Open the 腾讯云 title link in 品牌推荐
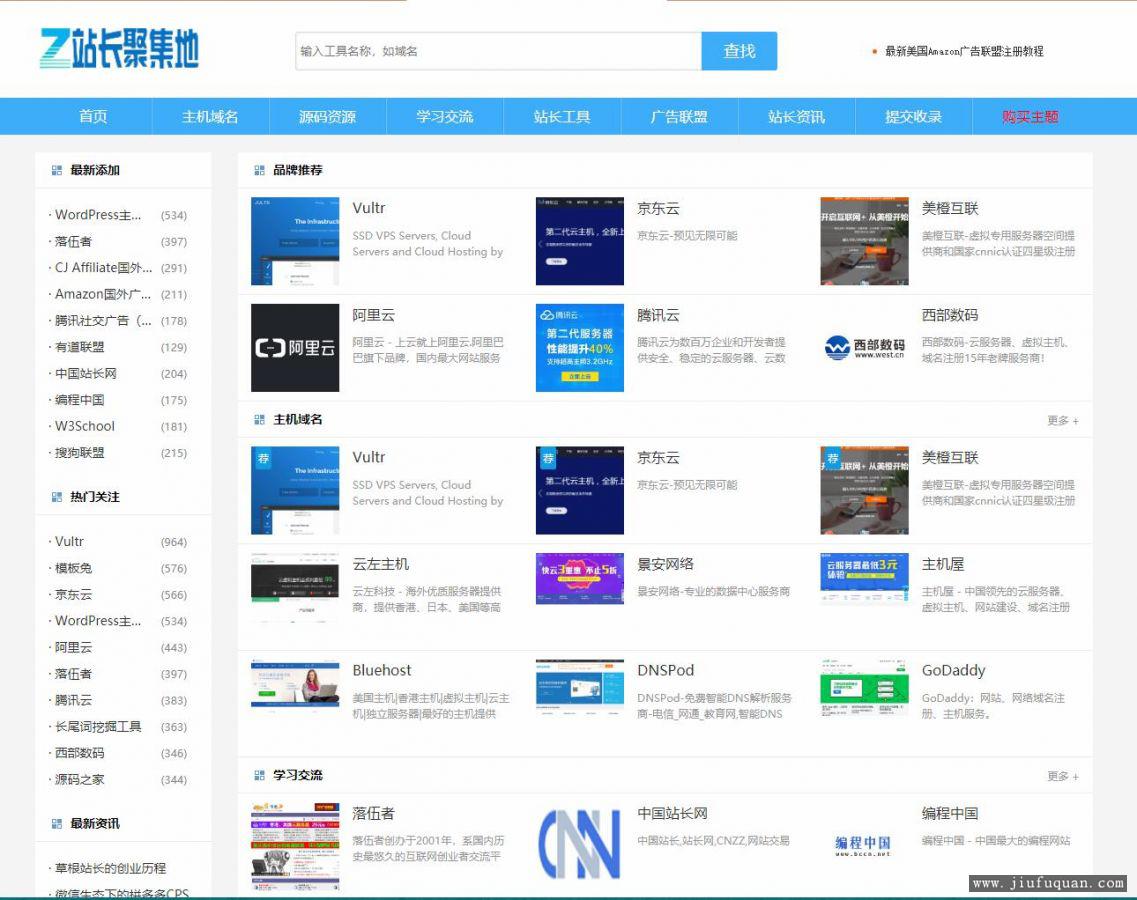 658,315
